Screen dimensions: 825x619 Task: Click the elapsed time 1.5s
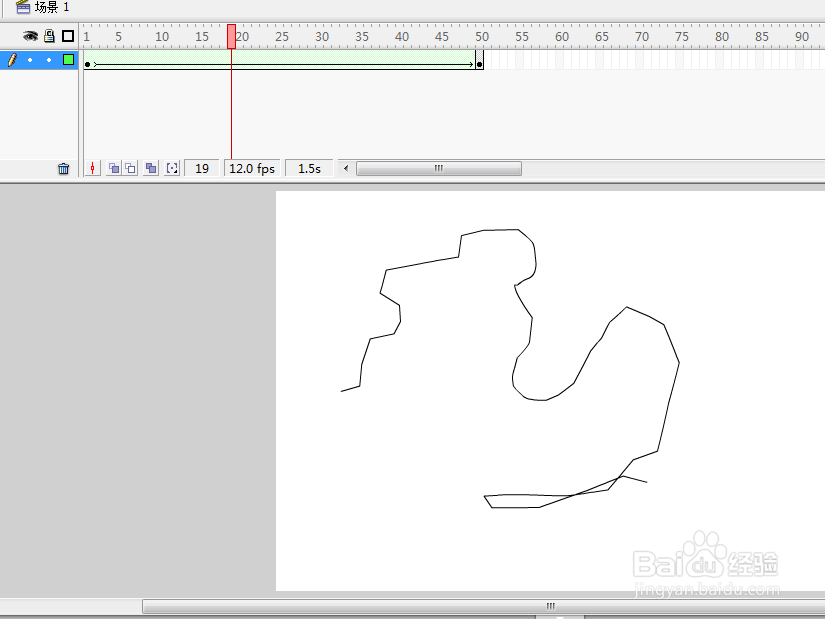[x=309, y=168]
